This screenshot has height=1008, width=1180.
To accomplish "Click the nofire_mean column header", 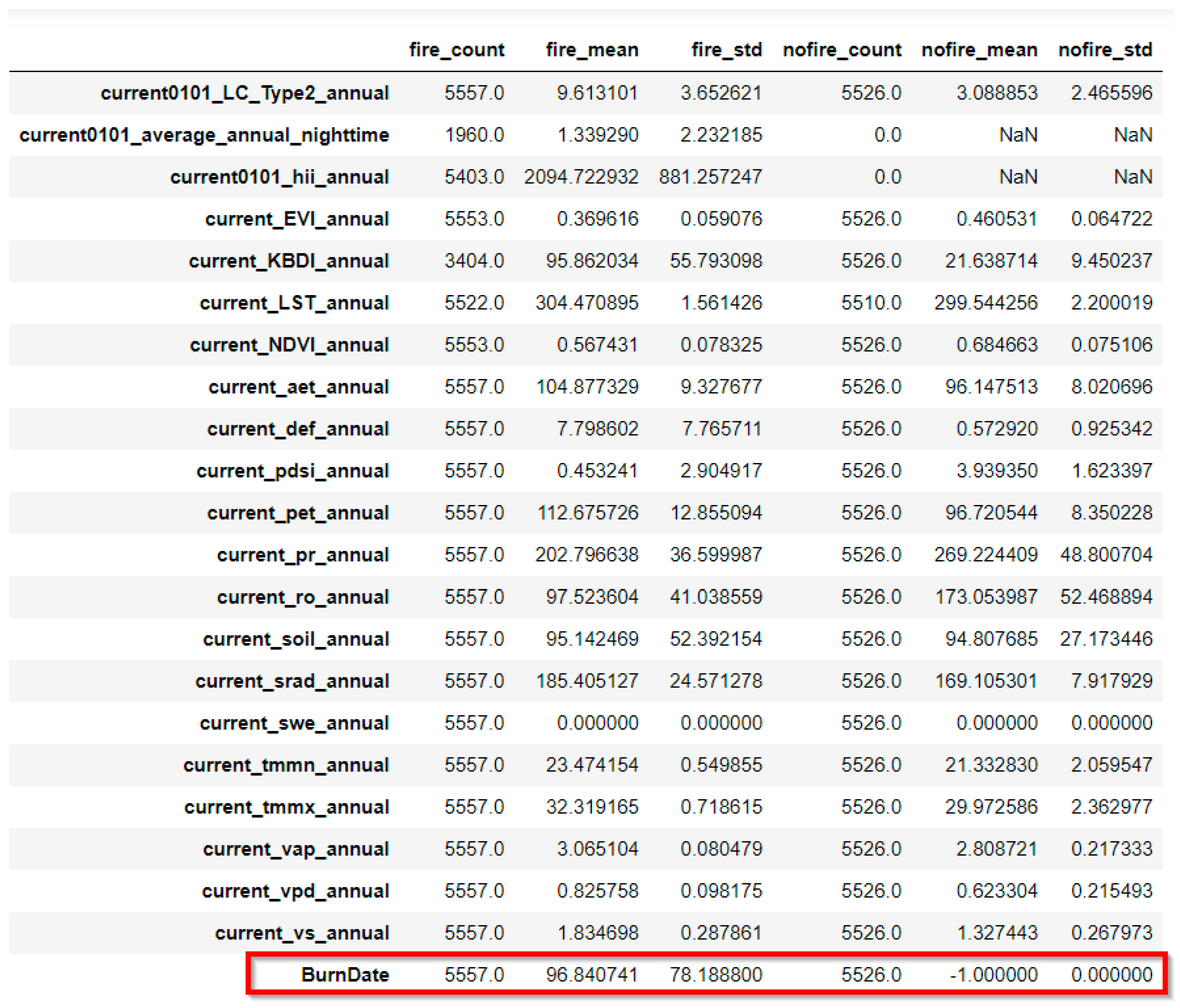I will coord(979,50).
